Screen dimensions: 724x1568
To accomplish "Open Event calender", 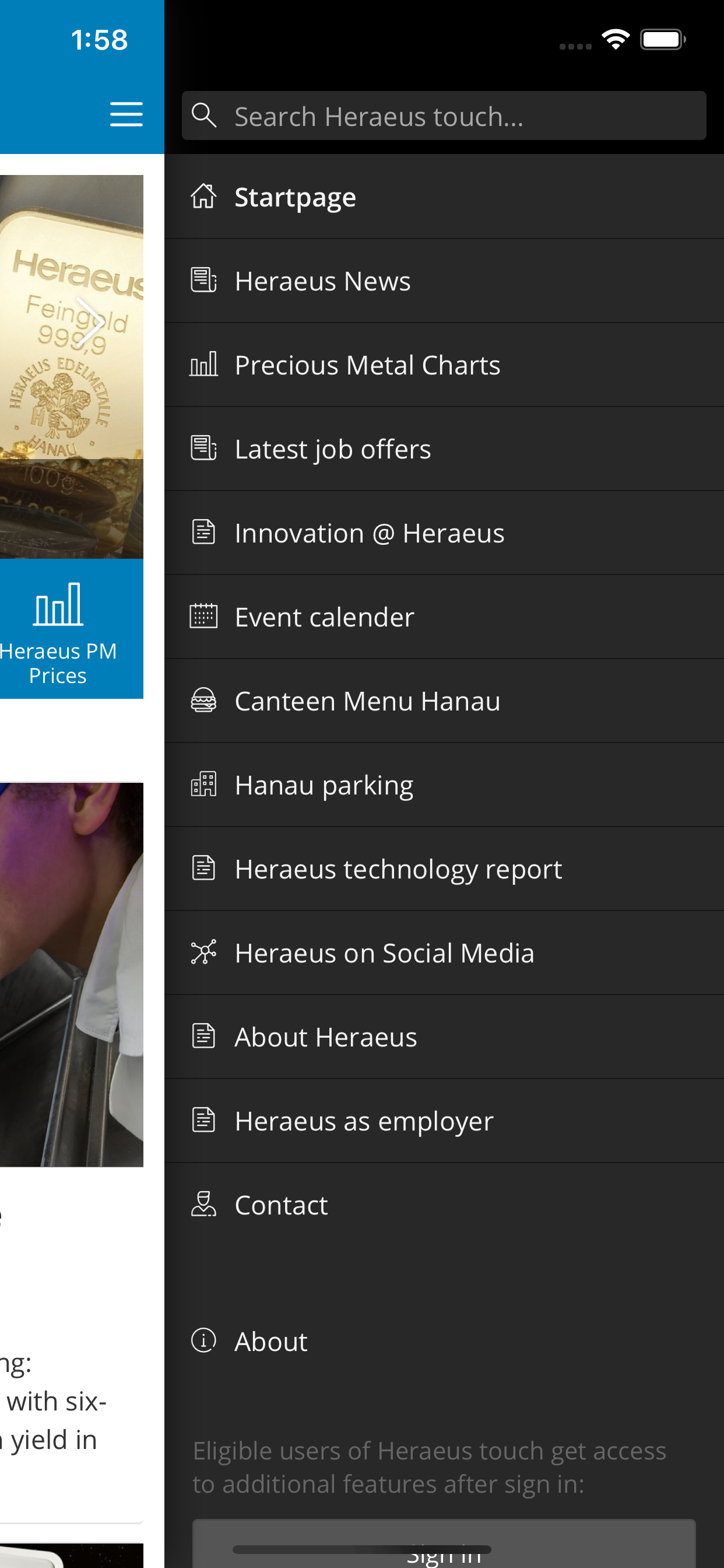I will (444, 617).
